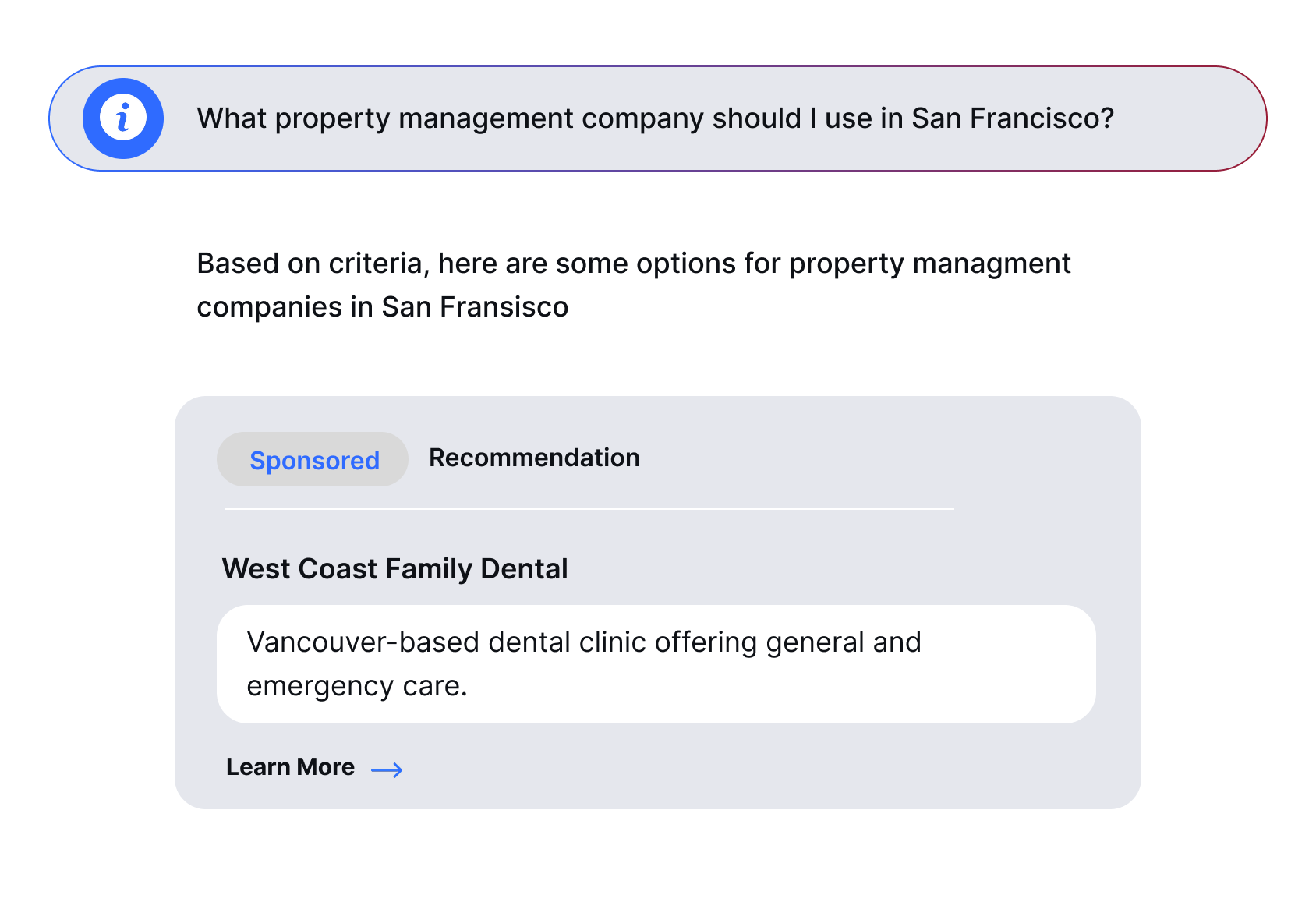Click the West Coast Family Dental title
This screenshot has width=1316, height=909.
click(394, 569)
